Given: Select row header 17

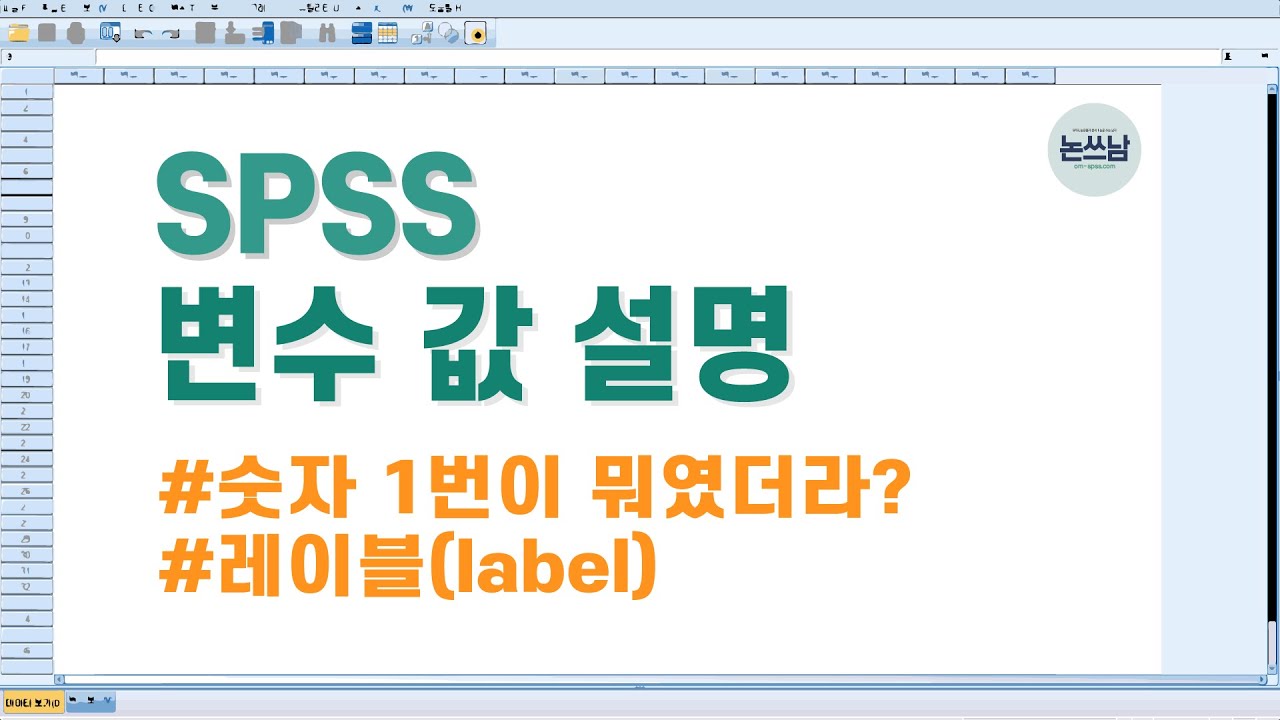Looking at the screenshot, I should click(26, 347).
